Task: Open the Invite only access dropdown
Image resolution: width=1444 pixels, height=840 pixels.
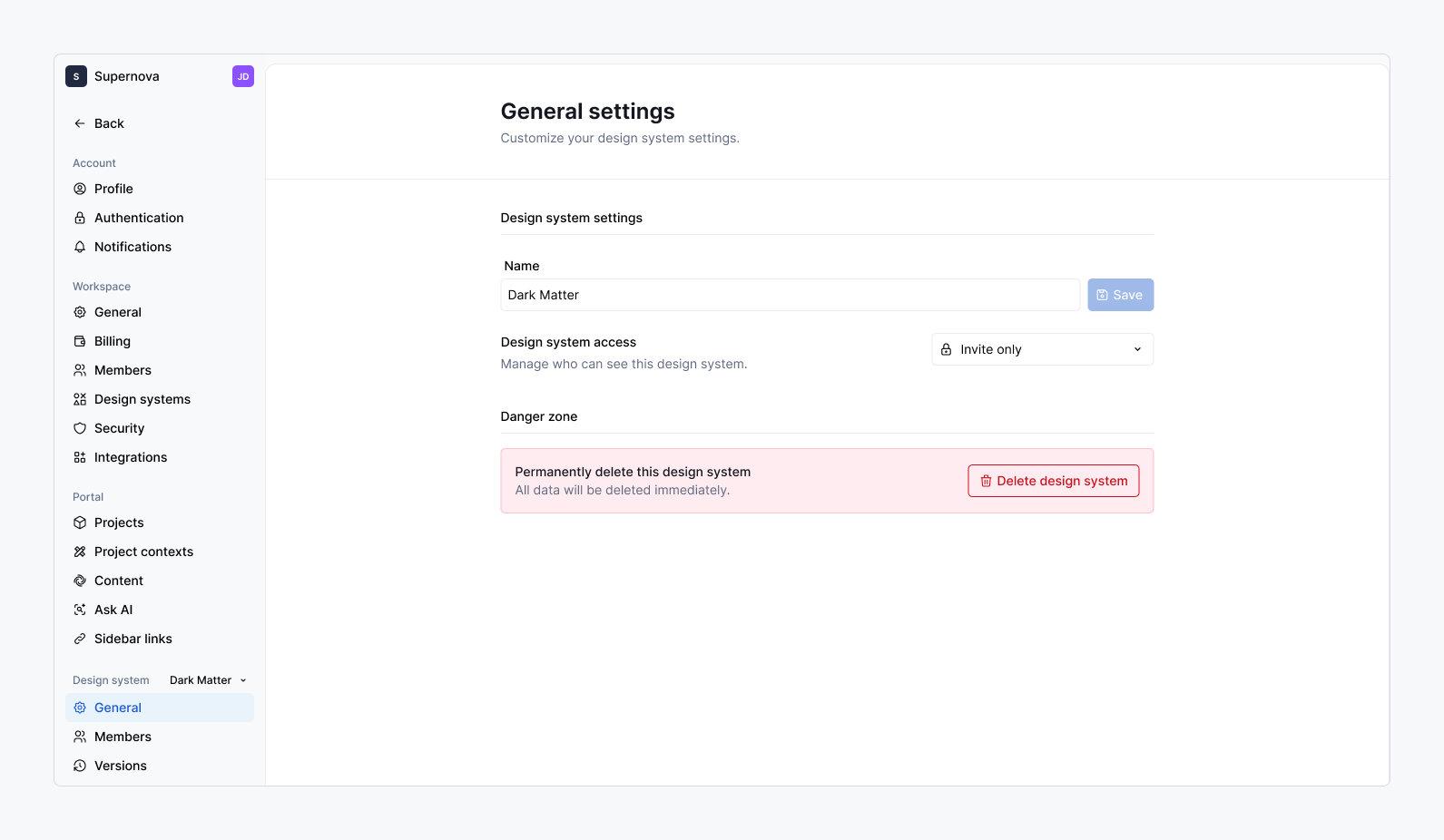Action: coord(1043,349)
